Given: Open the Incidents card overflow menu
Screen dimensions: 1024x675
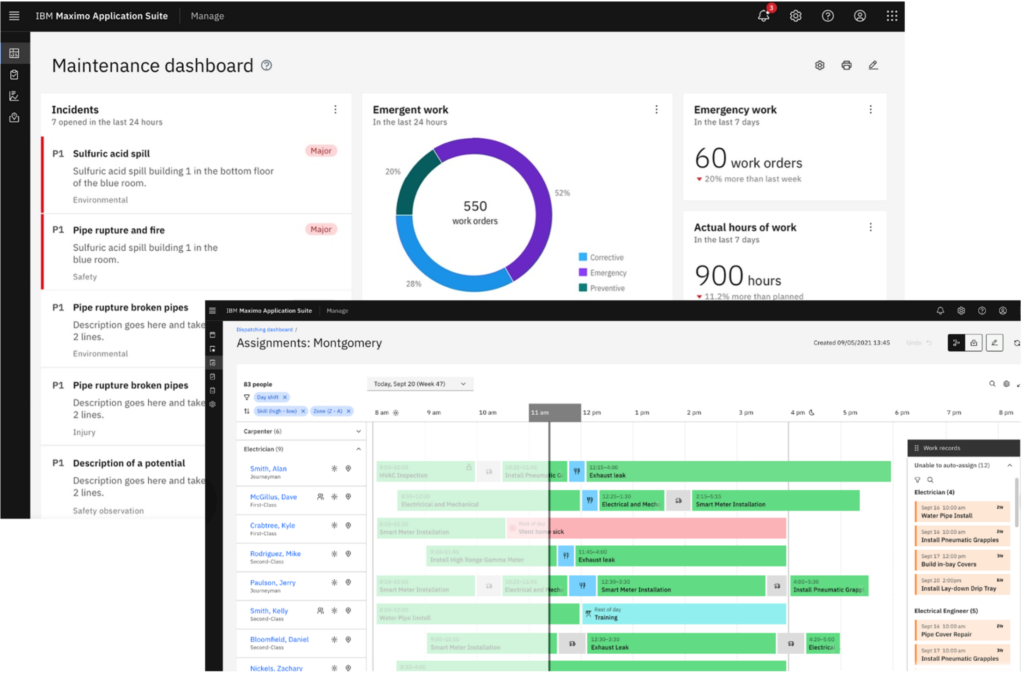Looking at the screenshot, I should point(337,108).
